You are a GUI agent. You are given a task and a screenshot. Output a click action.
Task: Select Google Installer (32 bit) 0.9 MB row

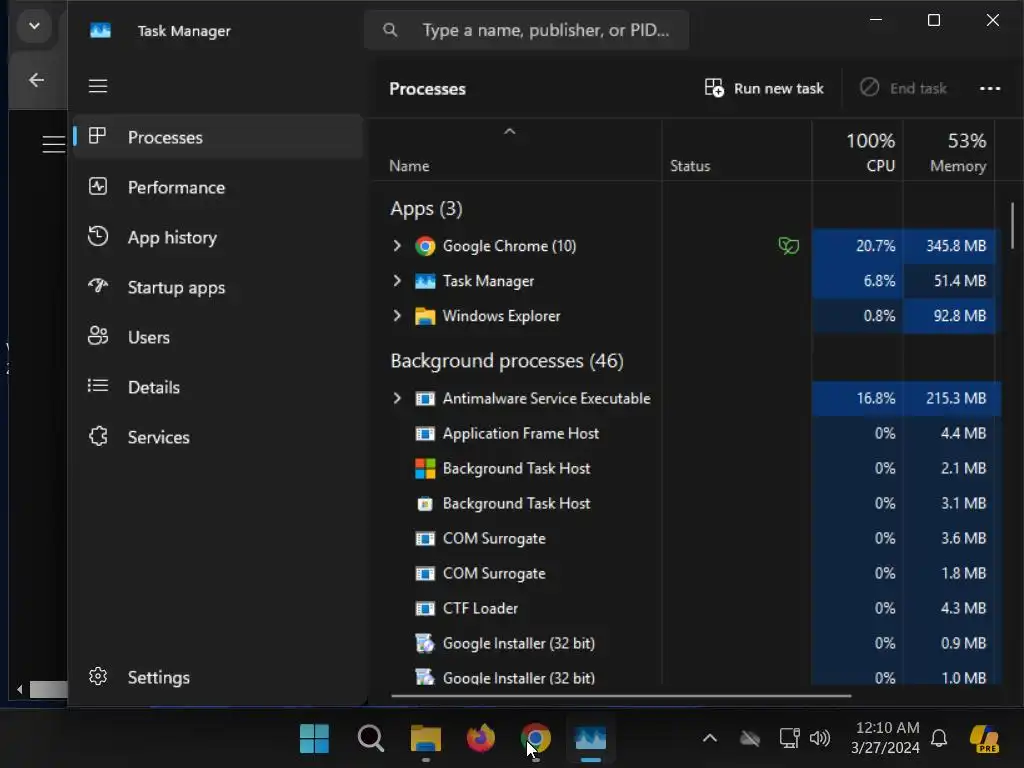point(686,643)
